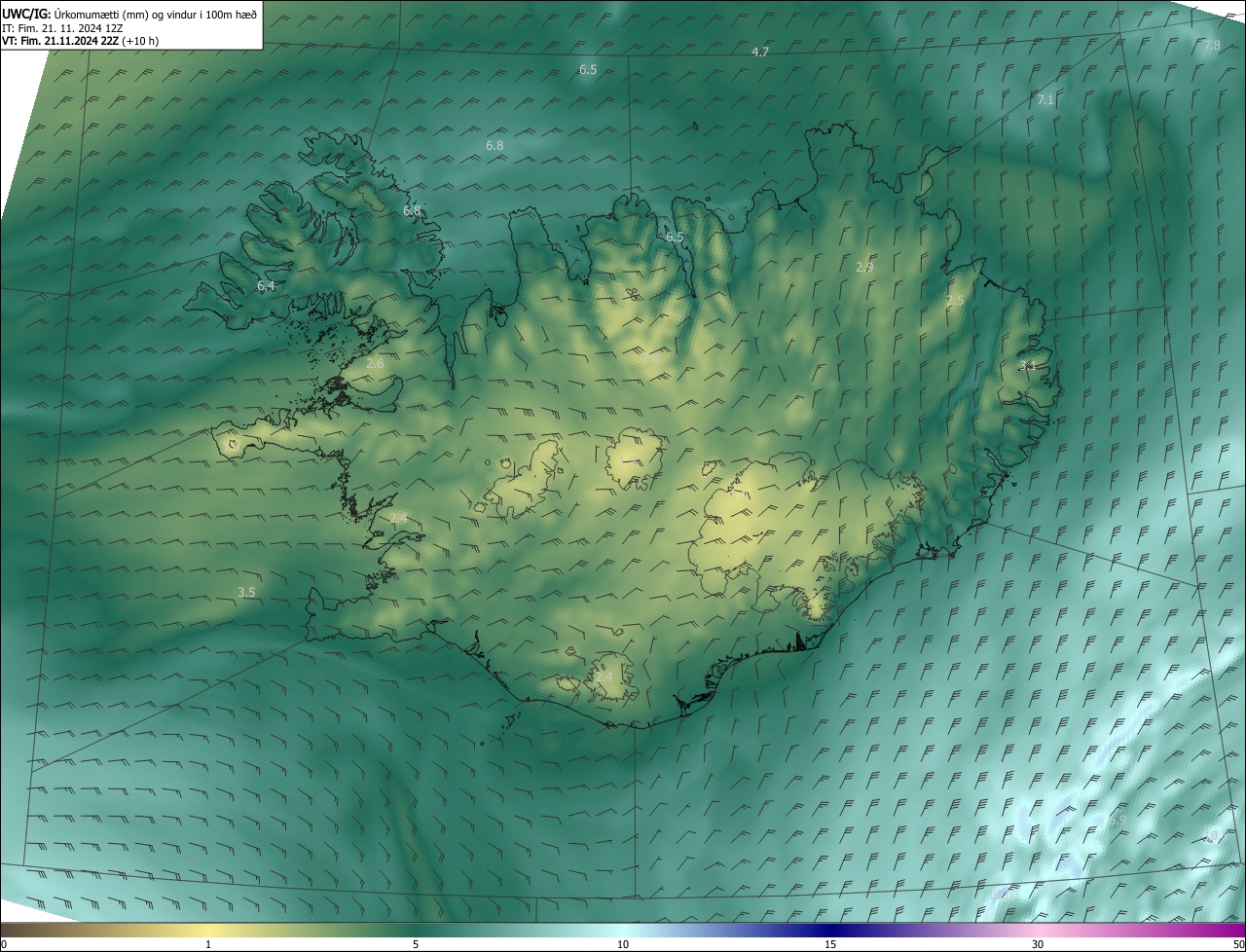The image size is (1246, 952).
Task: Click the 3.1 label over east fjords
Action: (x=1027, y=365)
